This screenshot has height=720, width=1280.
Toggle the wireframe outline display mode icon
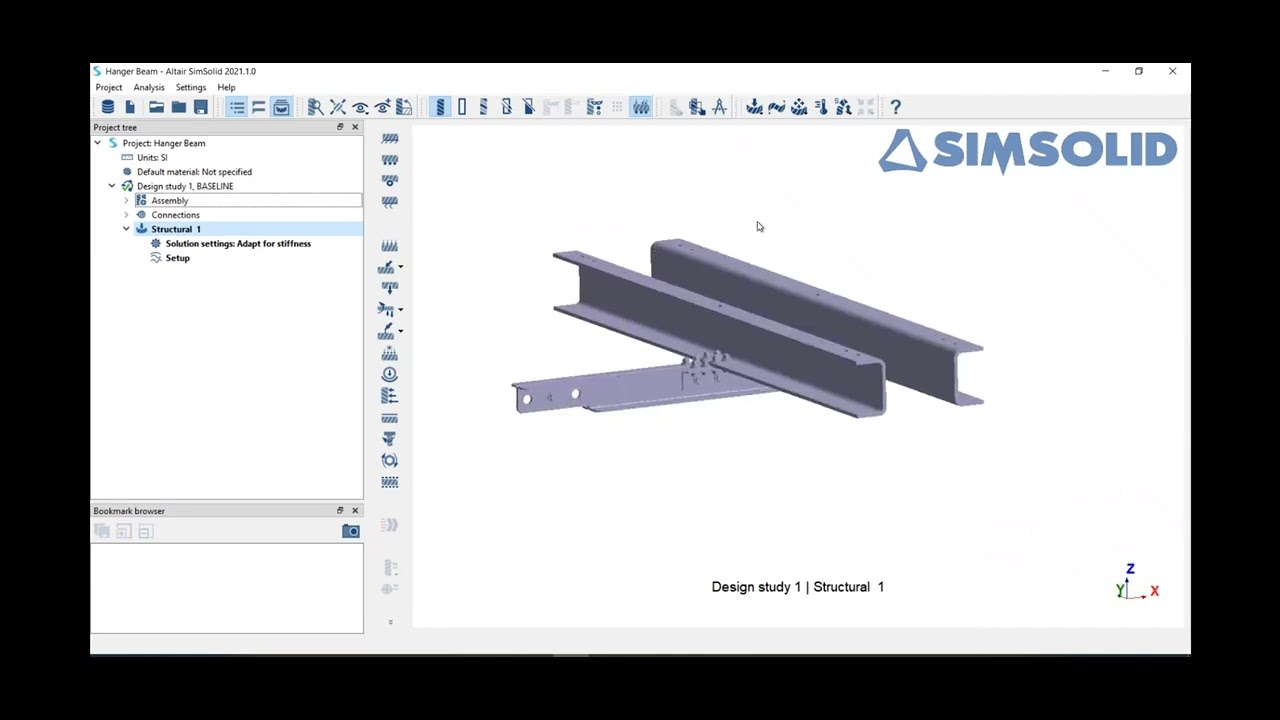point(462,107)
